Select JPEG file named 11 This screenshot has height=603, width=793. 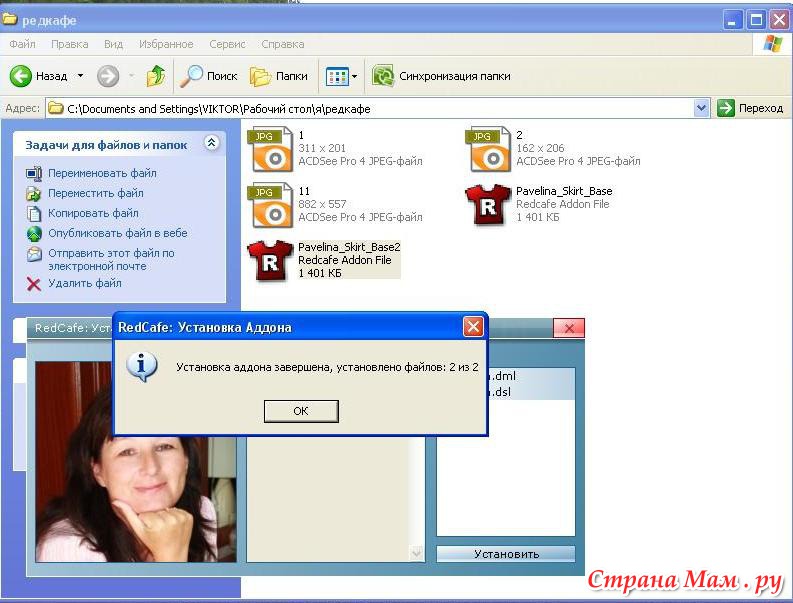click(270, 204)
